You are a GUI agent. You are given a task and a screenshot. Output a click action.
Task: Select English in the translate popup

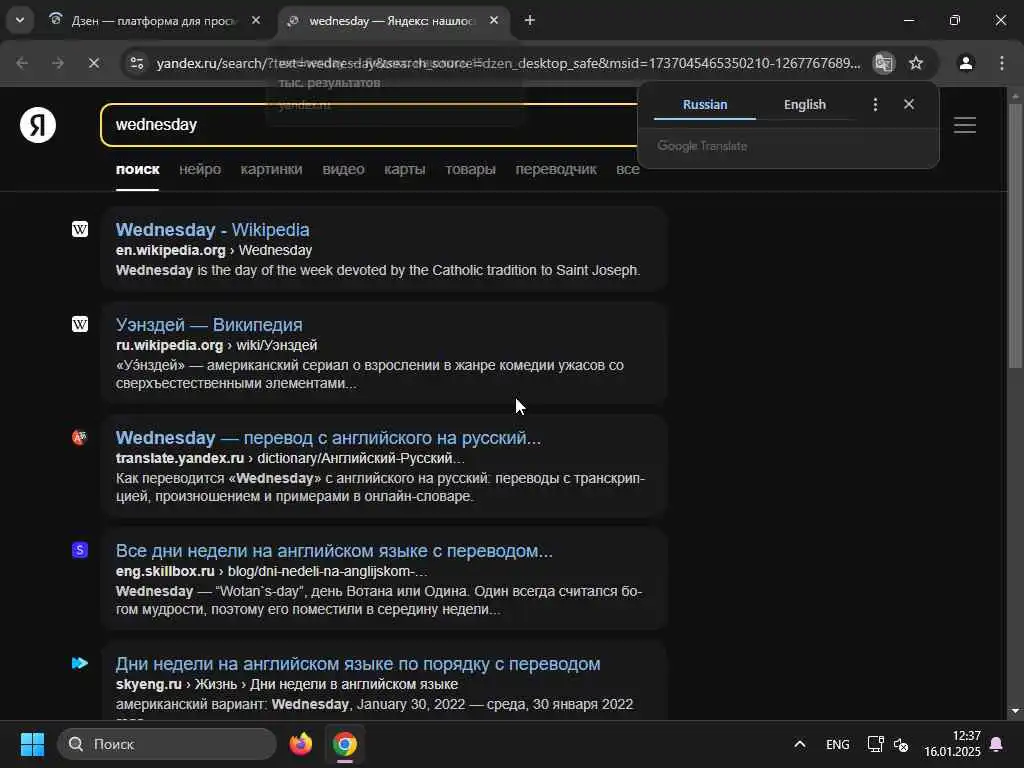pos(805,104)
